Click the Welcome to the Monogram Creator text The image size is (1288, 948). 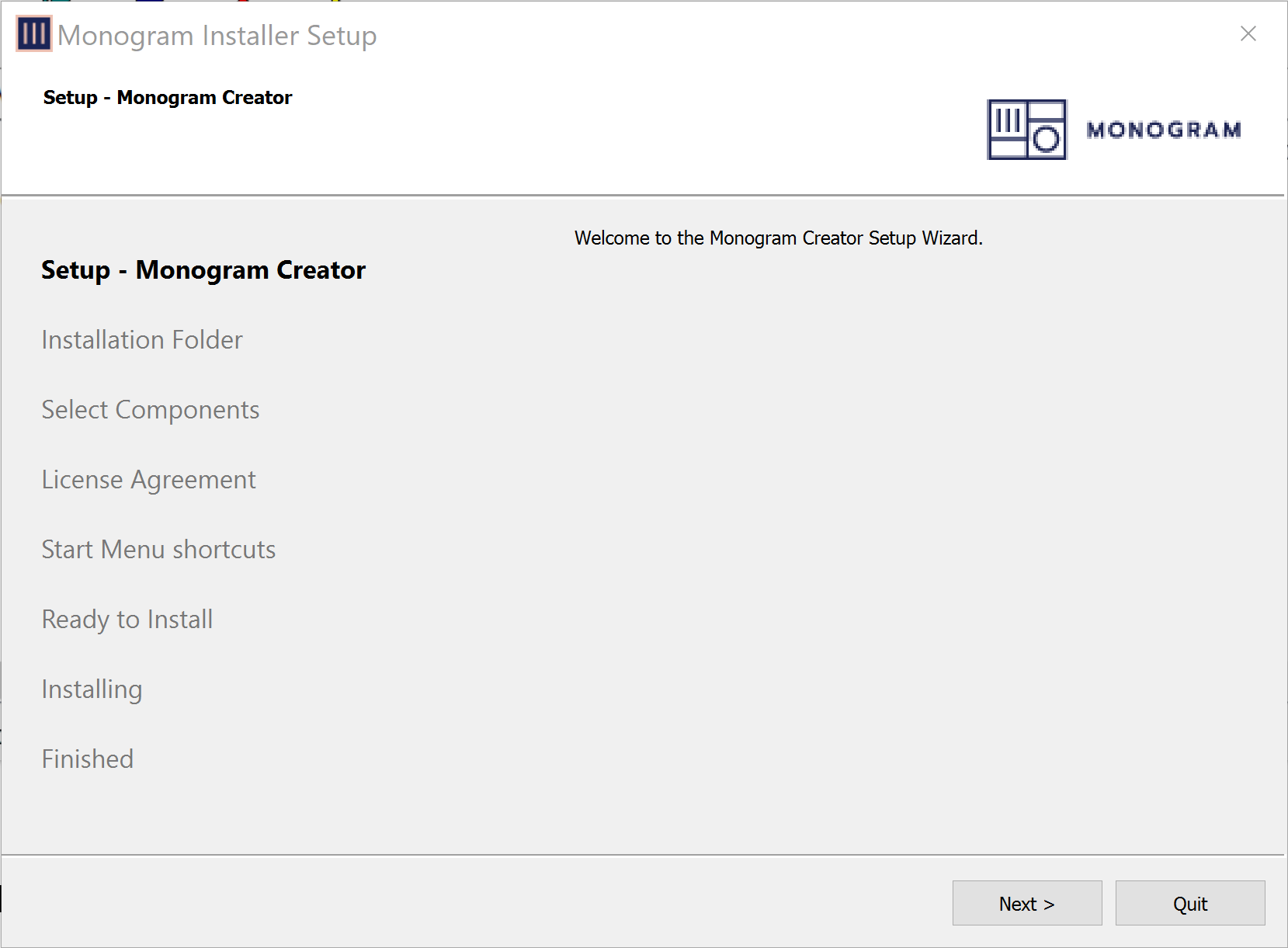coord(778,238)
